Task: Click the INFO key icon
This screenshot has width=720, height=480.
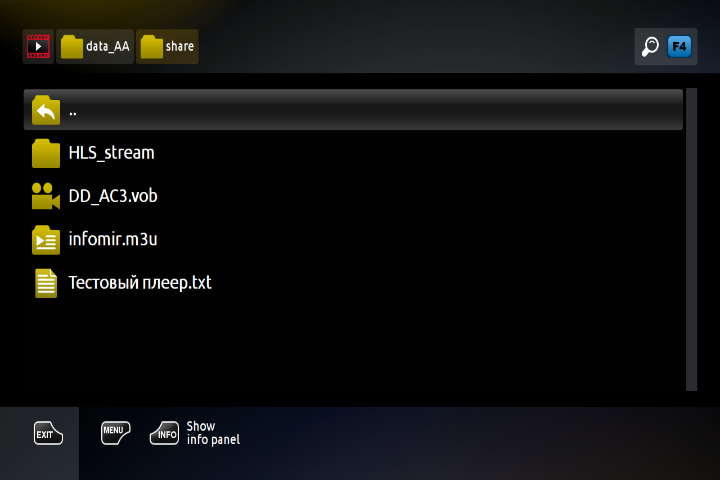Action: [164, 433]
